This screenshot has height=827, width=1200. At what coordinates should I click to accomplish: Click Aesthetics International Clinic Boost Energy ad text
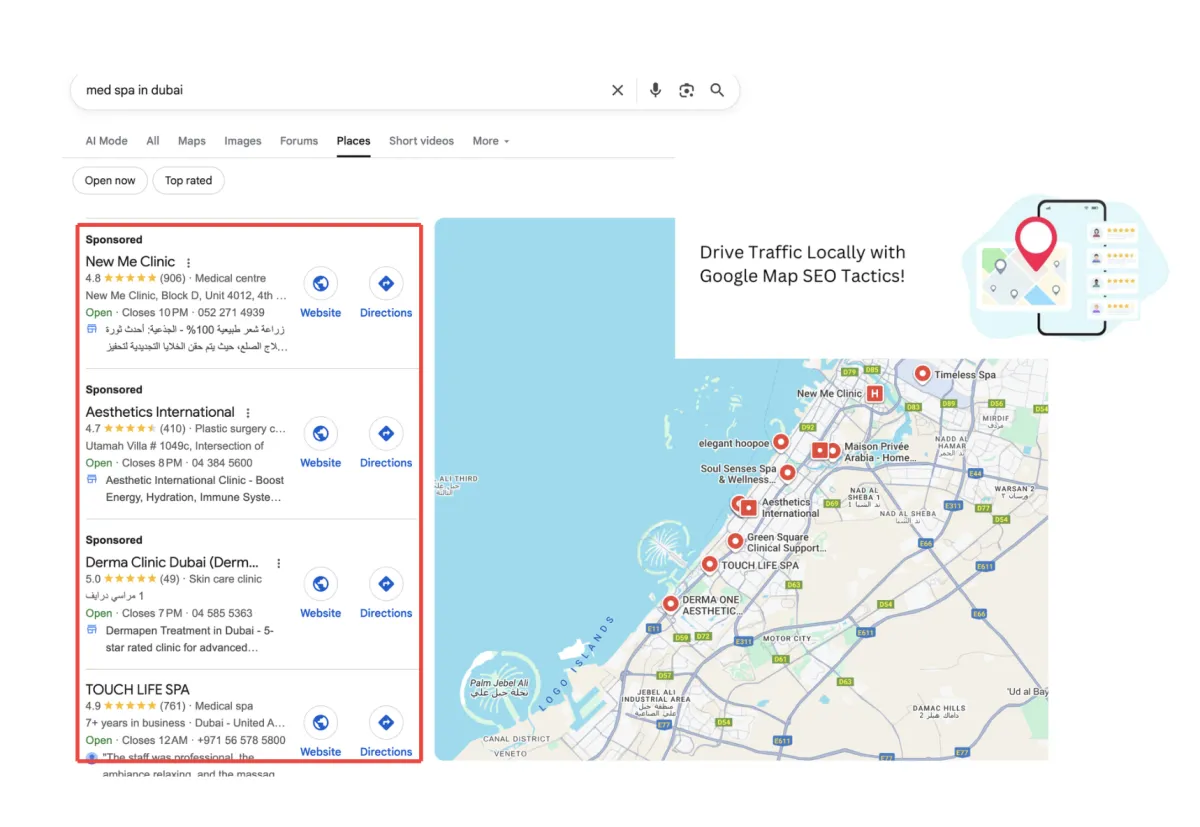tap(195, 489)
